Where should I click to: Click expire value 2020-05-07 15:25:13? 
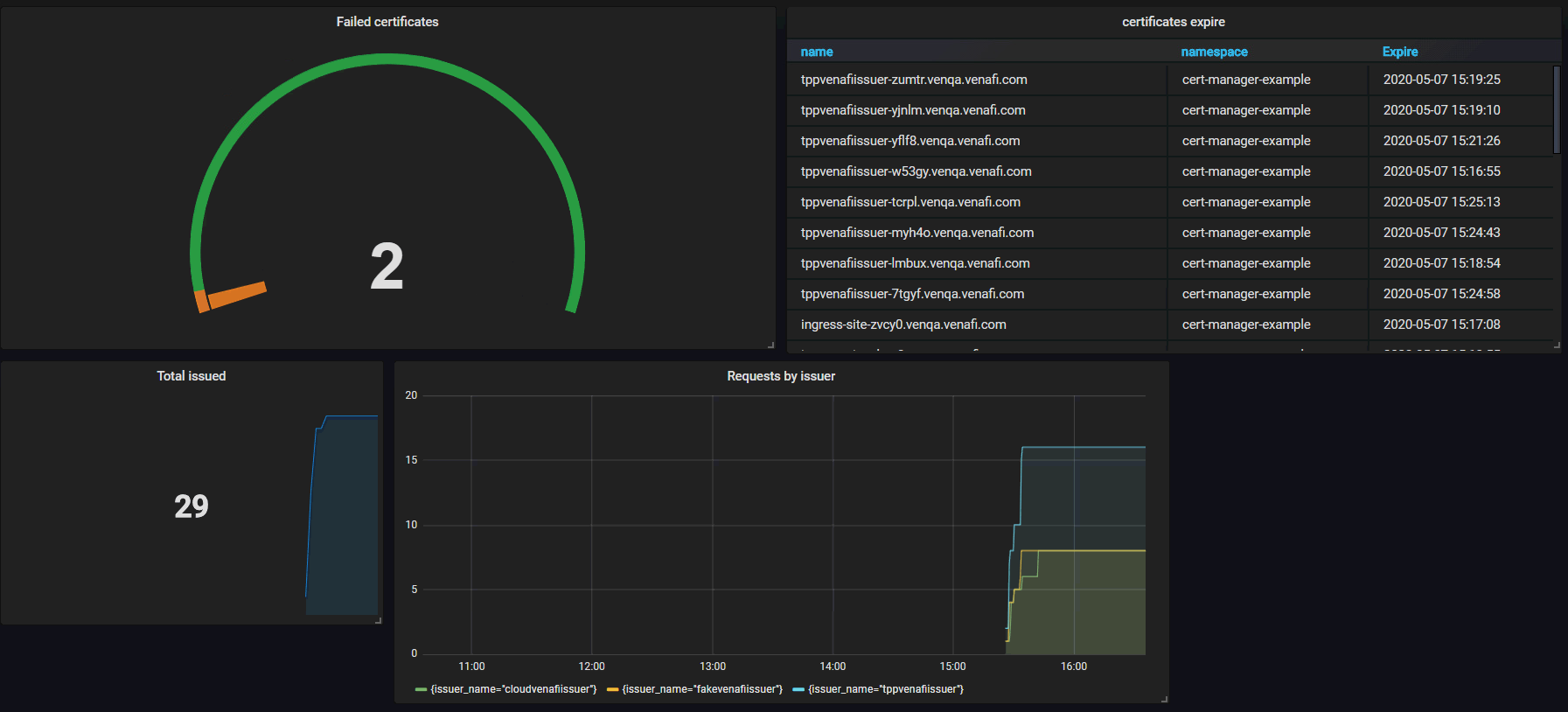[x=1441, y=202]
